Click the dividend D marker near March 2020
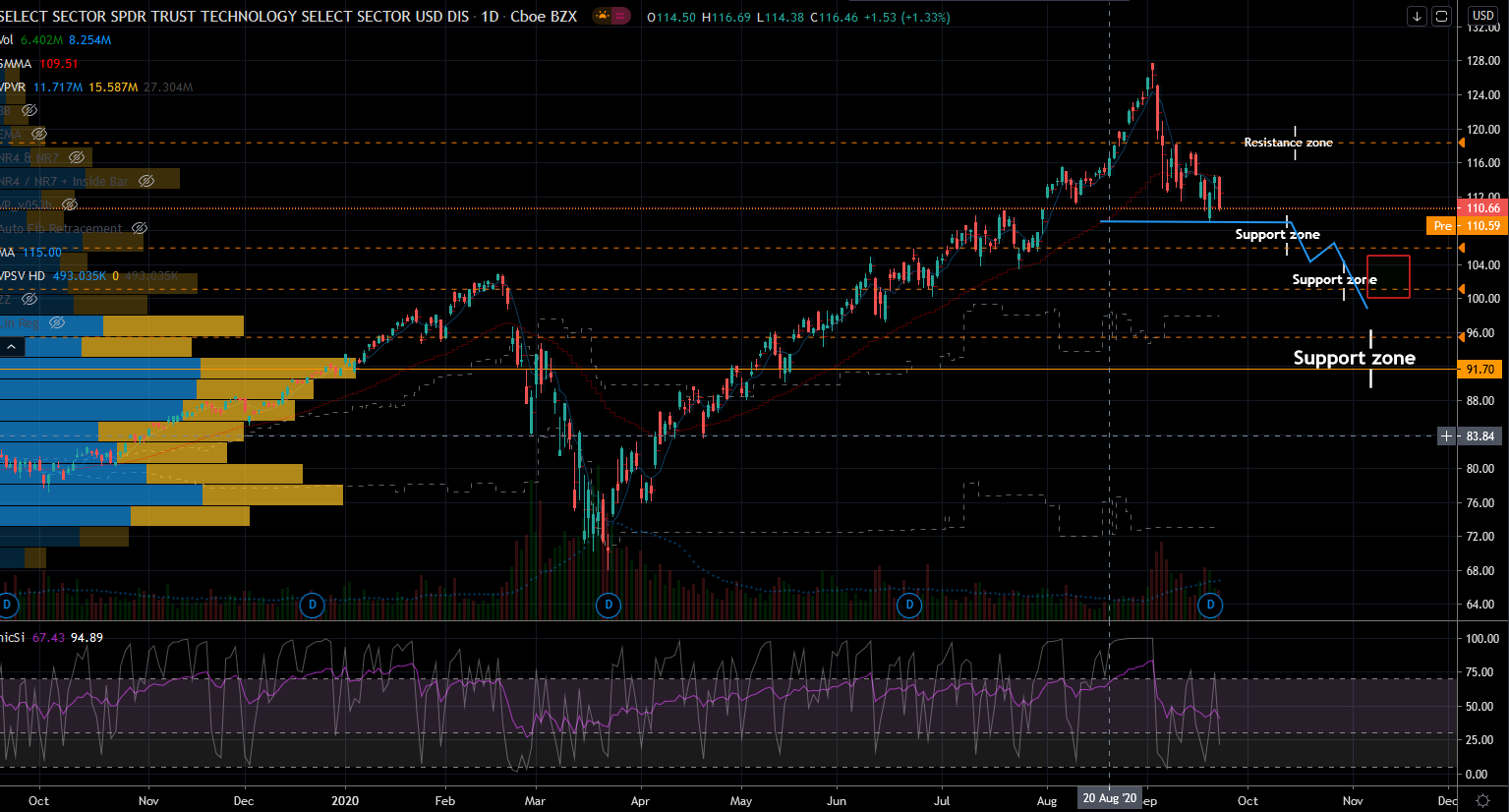The width and height of the screenshot is (1509, 812). pos(609,605)
